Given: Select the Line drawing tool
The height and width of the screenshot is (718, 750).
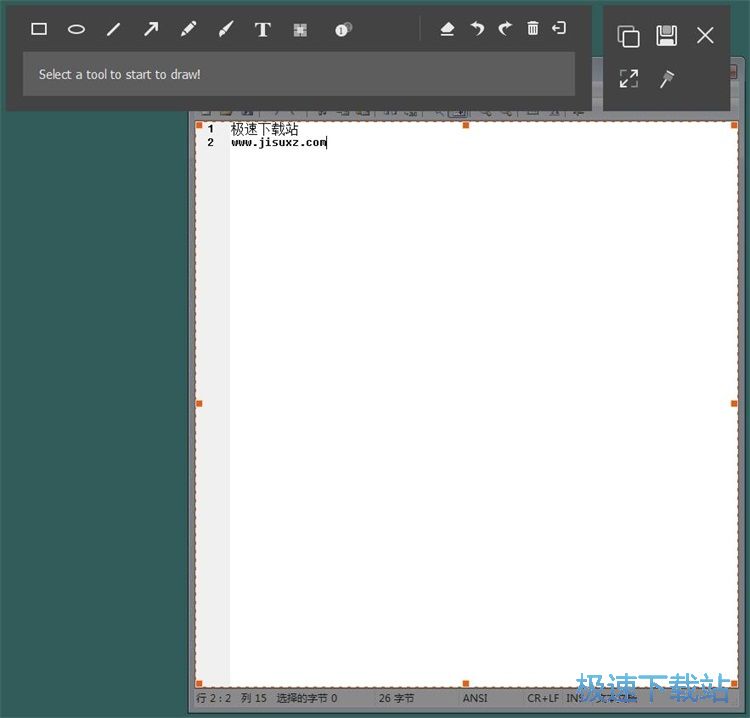Looking at the screenshot, I should coord(113,30).
